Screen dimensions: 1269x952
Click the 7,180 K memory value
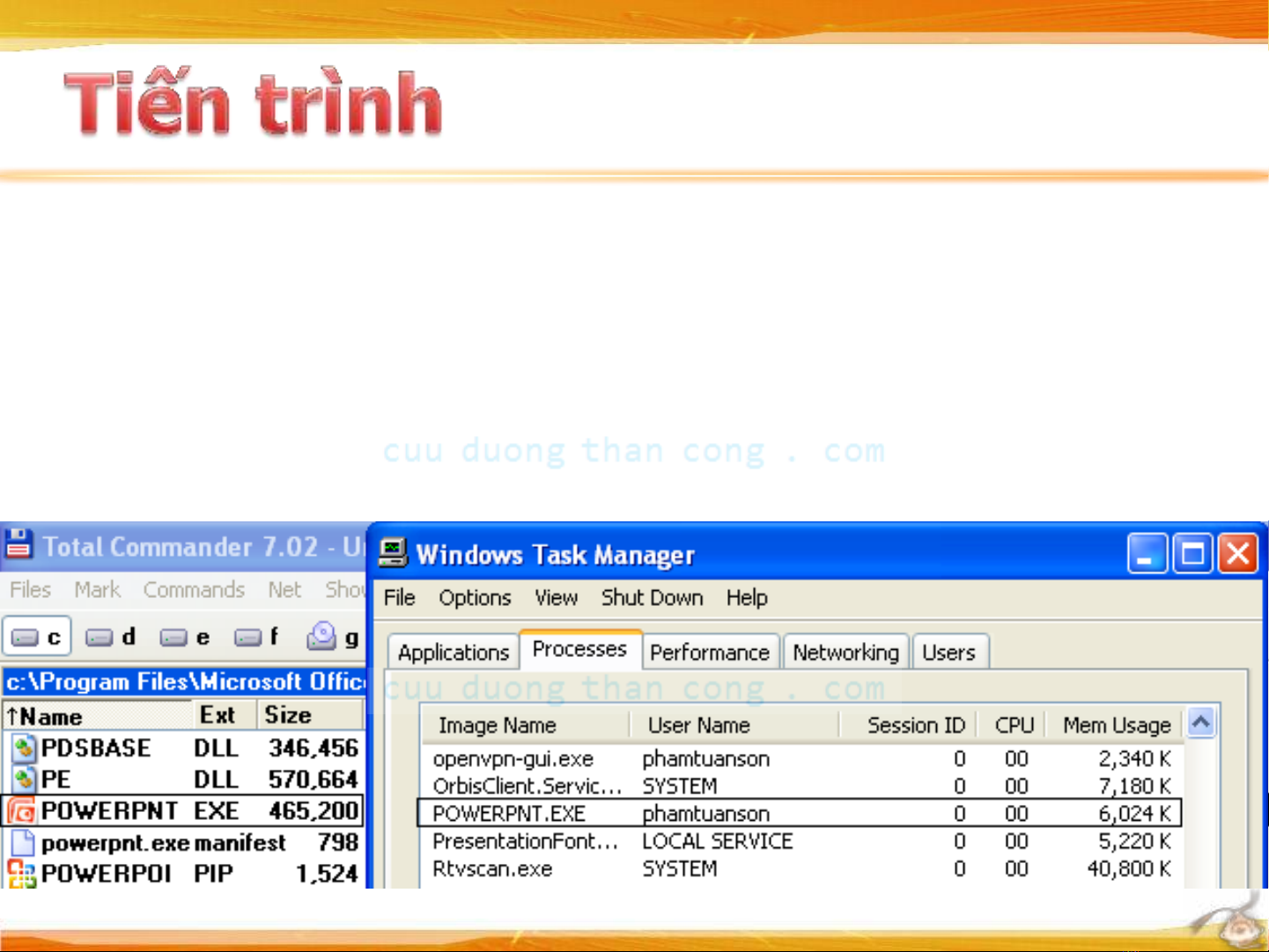tap(1134, 786)
